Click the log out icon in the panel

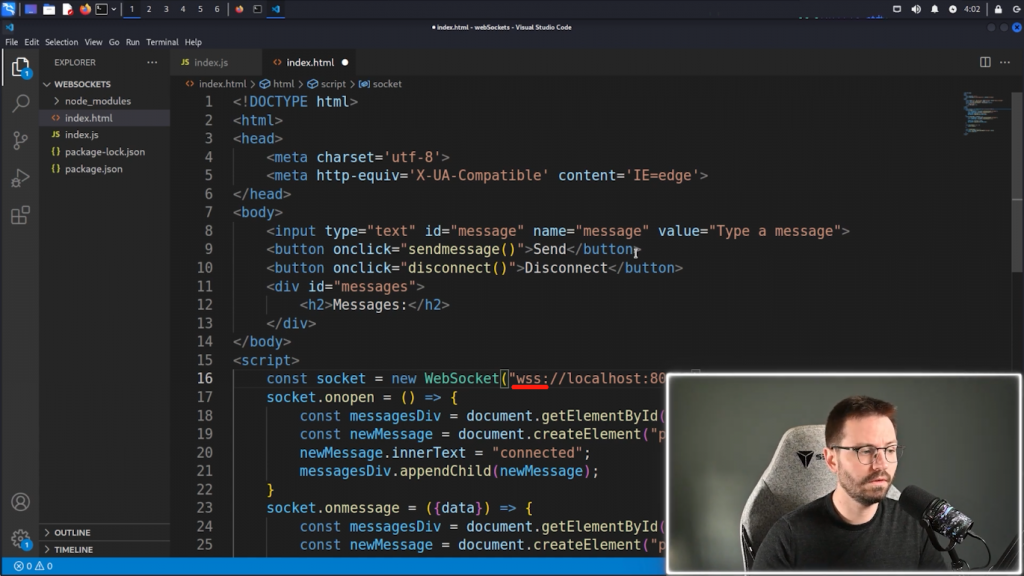1016,9
